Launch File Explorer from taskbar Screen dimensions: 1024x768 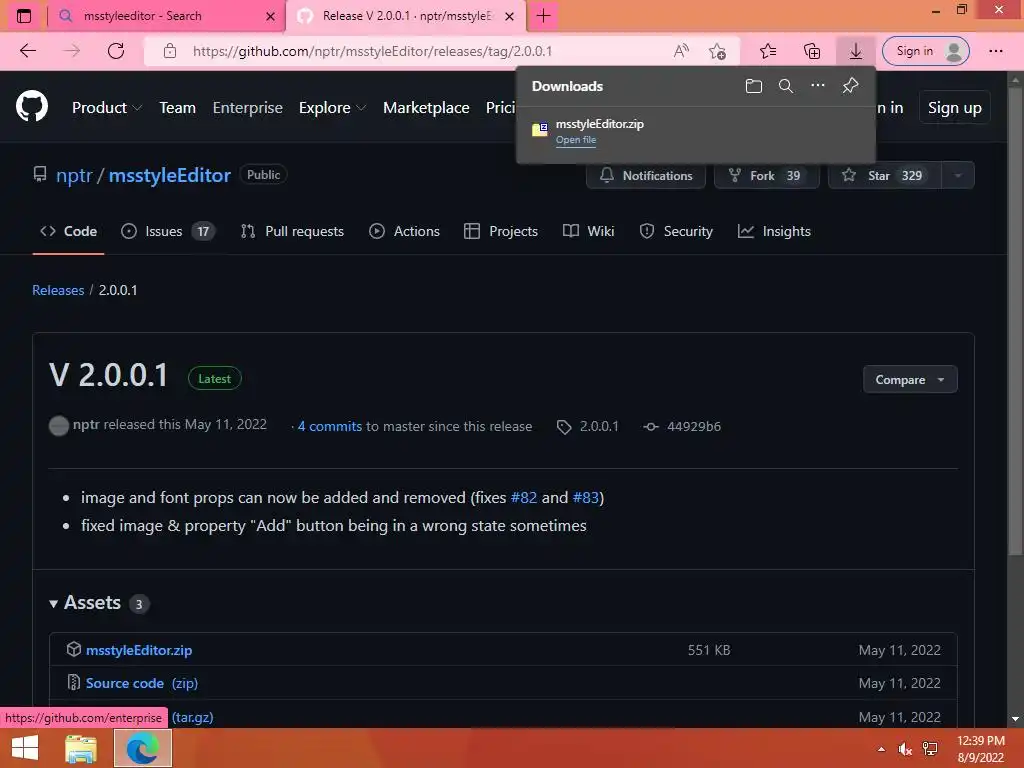[x=81, y=748]
